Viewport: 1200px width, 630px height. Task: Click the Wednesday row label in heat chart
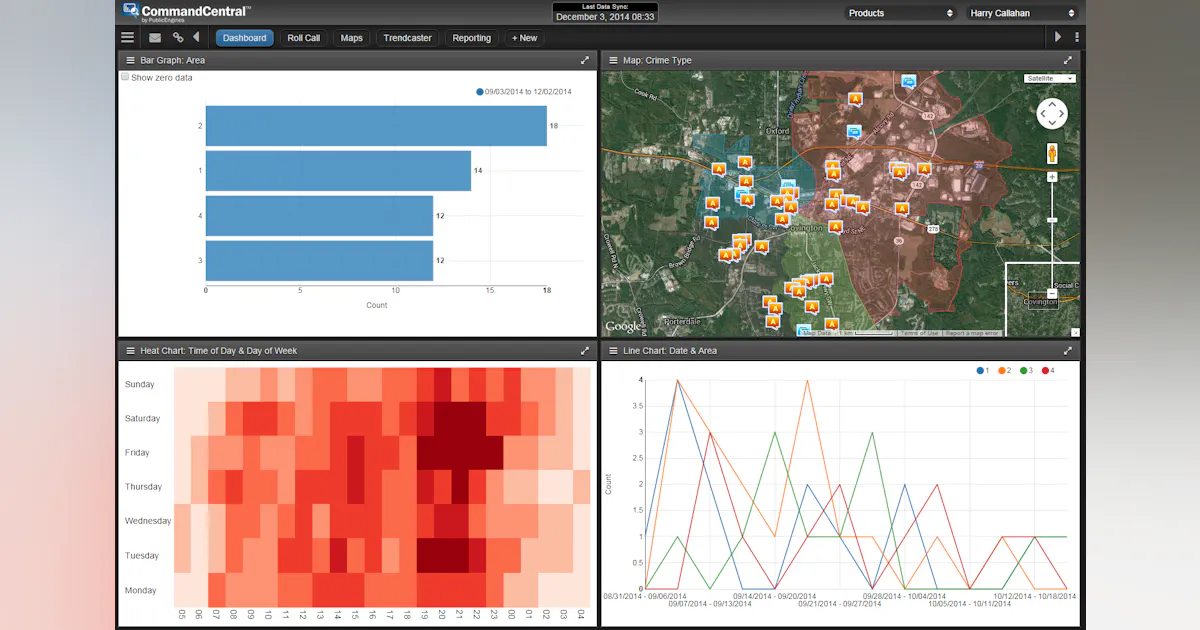click(x=147, y=521)
